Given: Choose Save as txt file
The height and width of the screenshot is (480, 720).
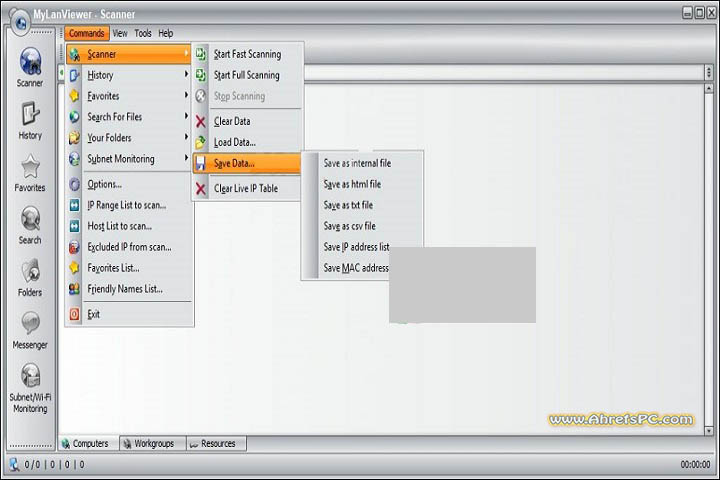Looking at the screenshot, I should pyautogui.click(x=348, y=205).
